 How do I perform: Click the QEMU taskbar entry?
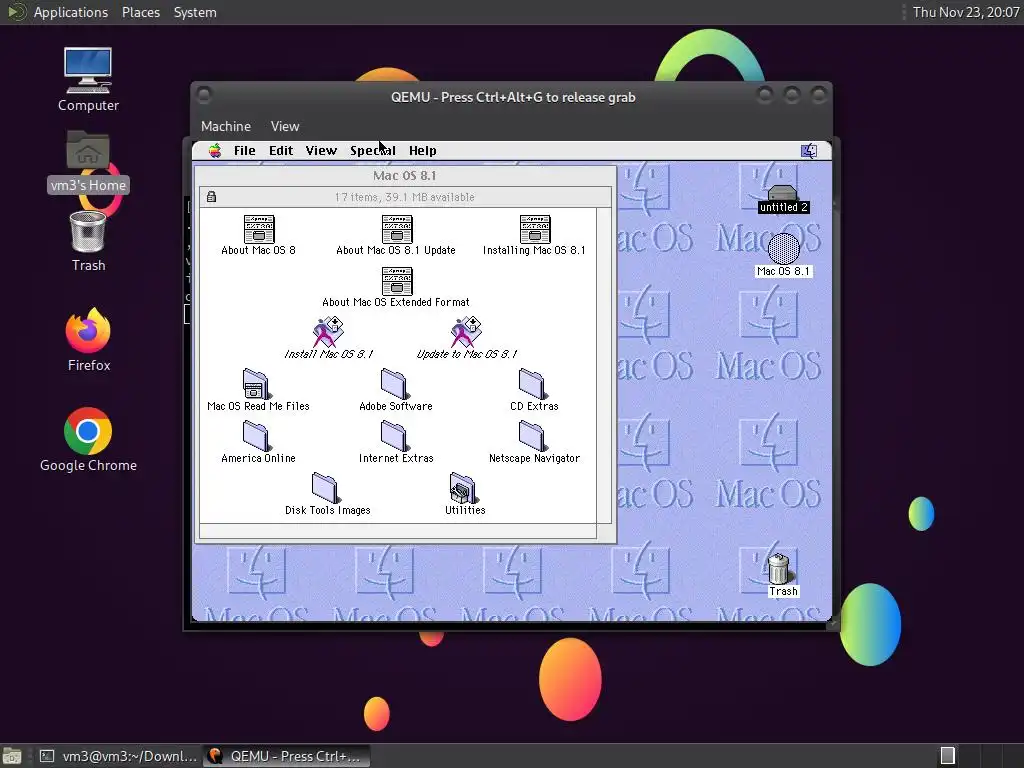pyautogui.click(x=286, y=756)
